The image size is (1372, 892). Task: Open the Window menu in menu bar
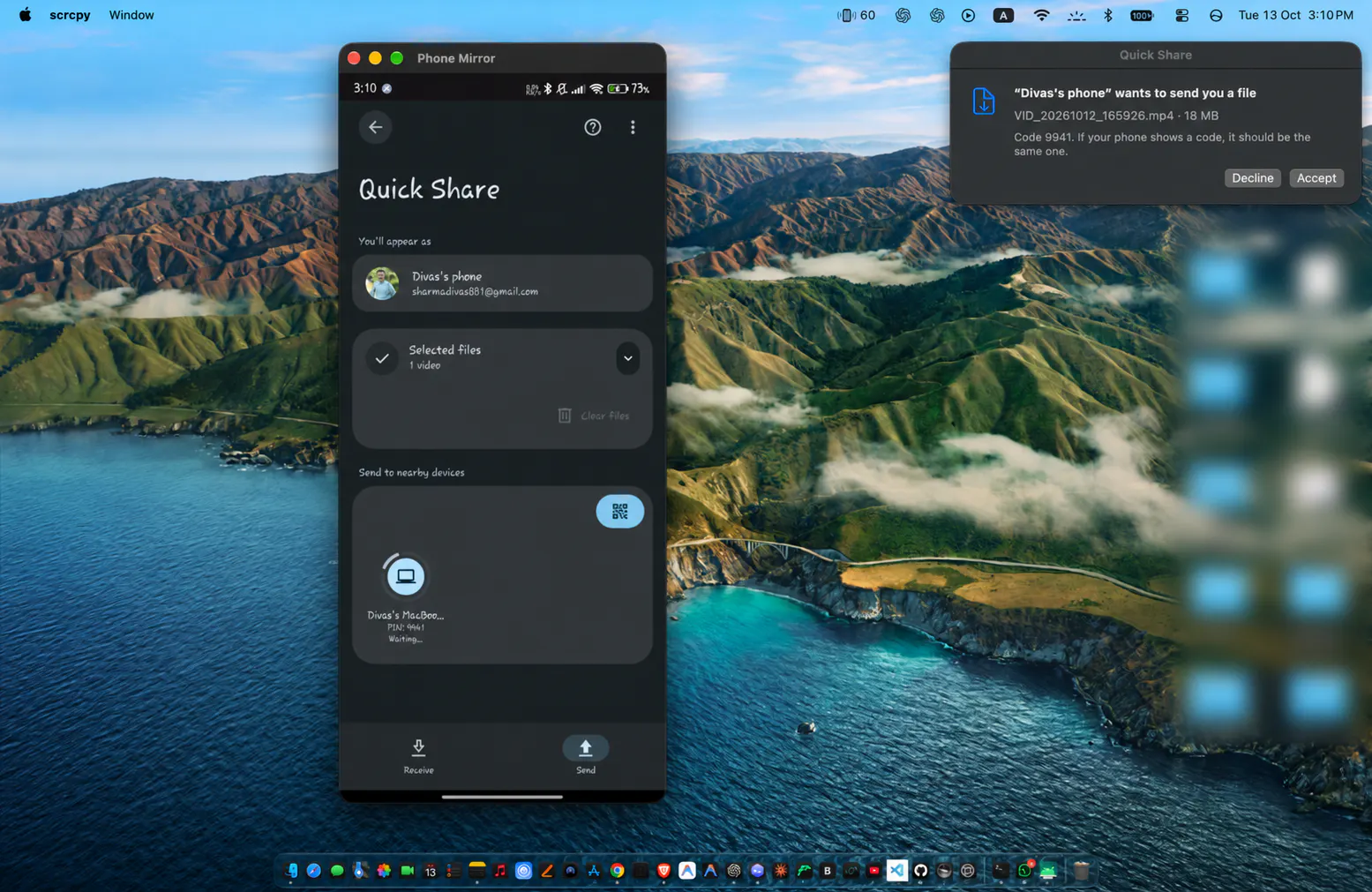(131, 15)
